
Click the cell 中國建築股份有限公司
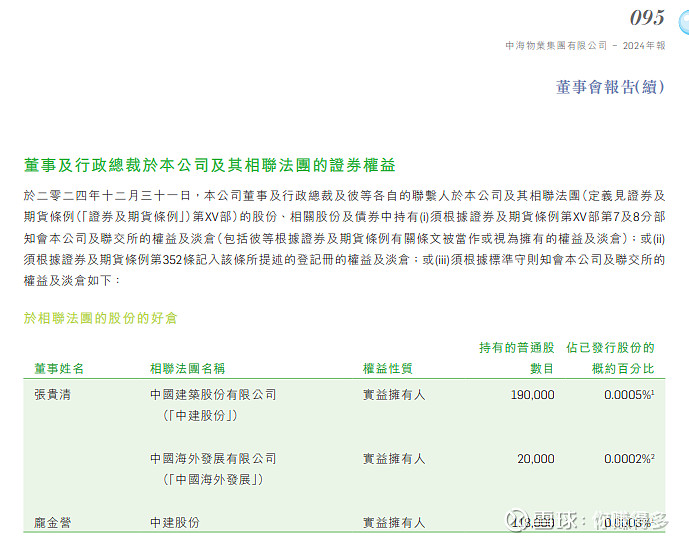(213, 394)
